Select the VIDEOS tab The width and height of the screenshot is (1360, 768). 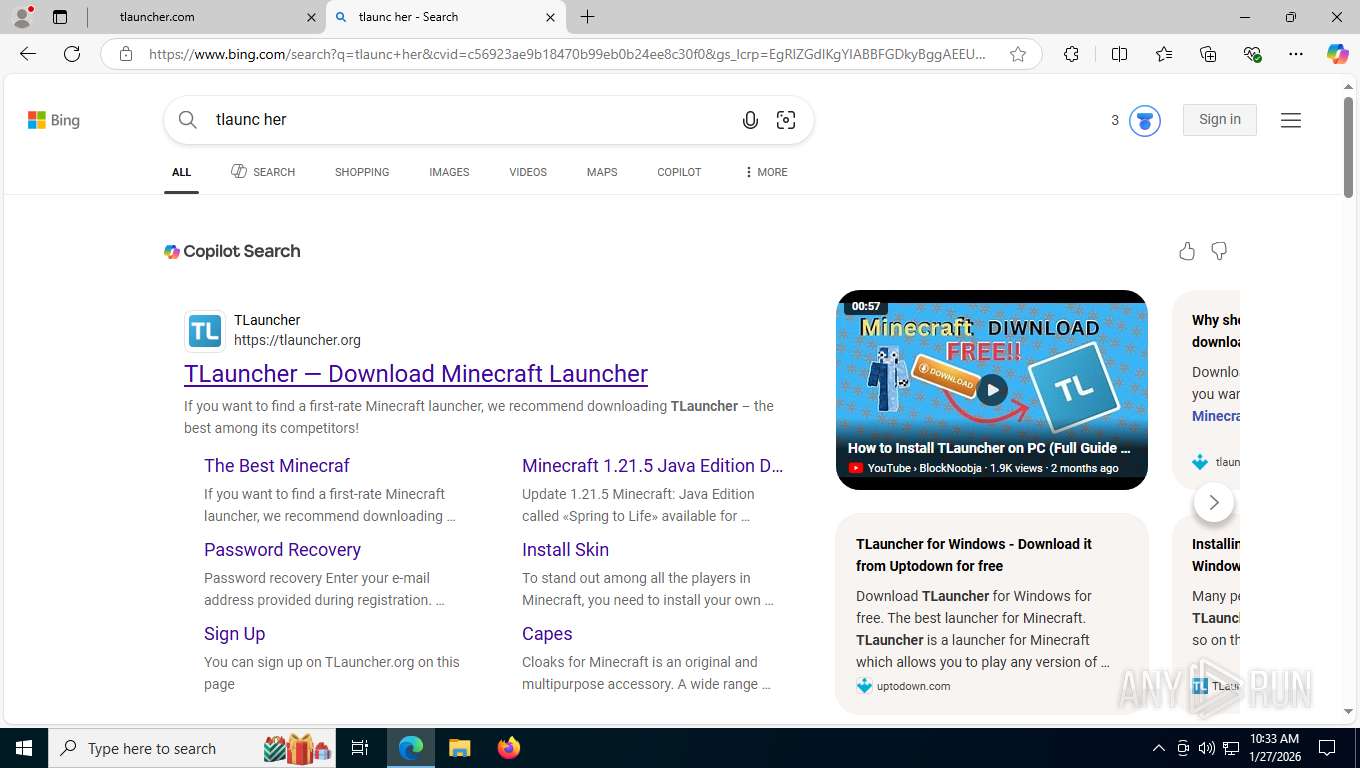pyautogui.click(x=528, y=172)
